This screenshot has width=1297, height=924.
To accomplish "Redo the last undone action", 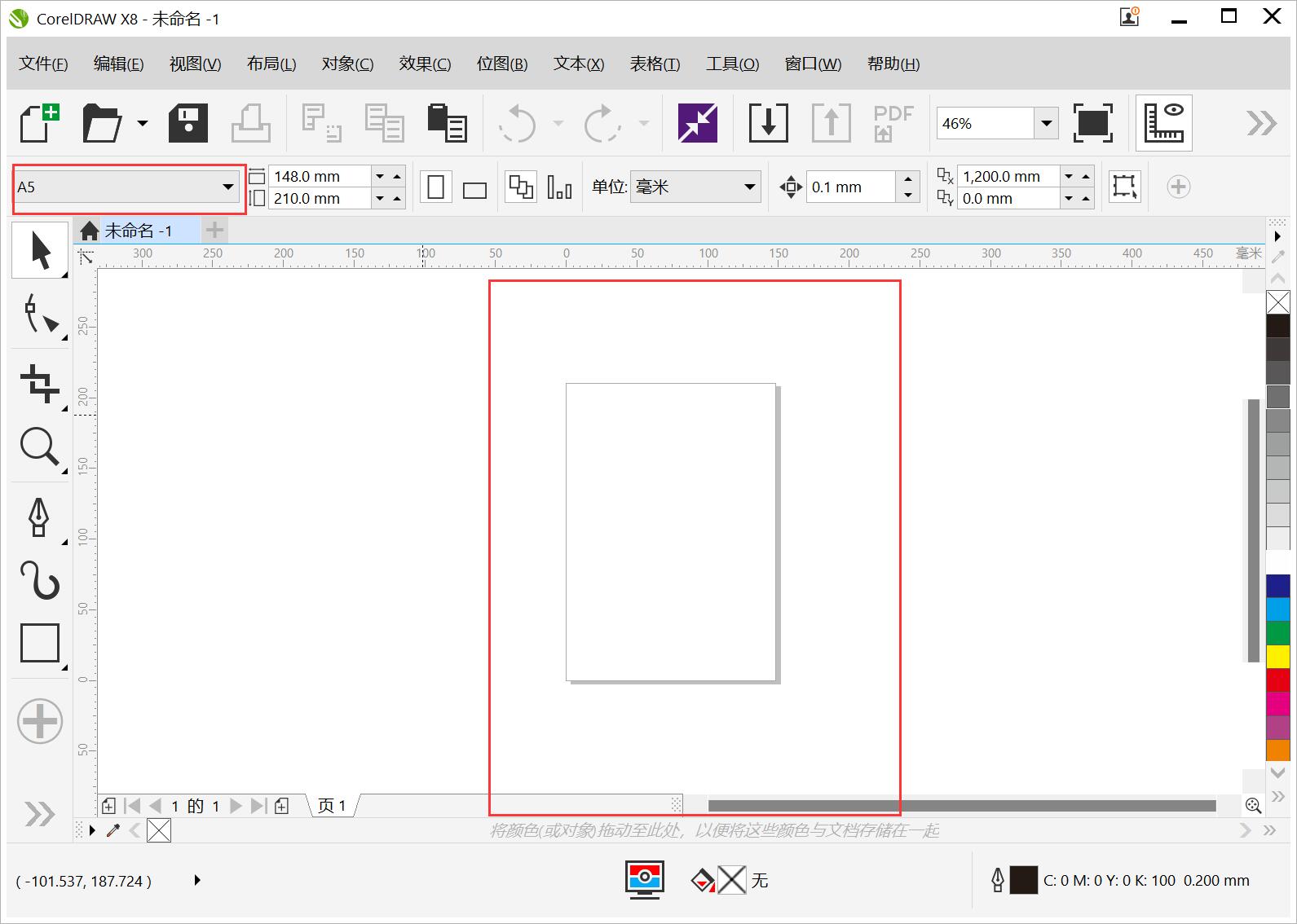I will coord(603,123).
